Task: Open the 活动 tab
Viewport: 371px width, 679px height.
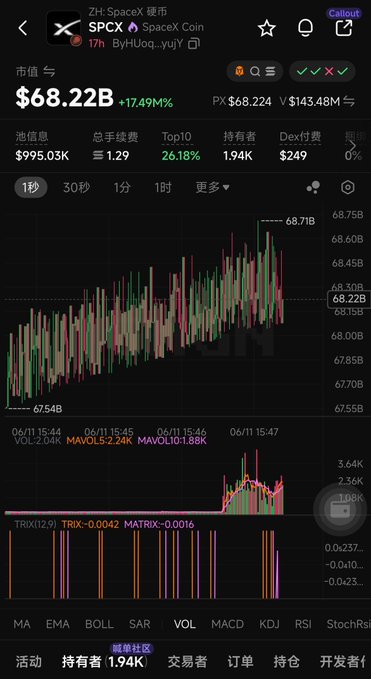Action: [29, 661]
